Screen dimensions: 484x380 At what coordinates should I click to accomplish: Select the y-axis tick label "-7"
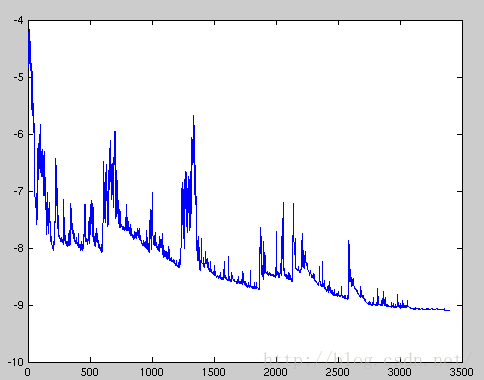pos(18,191)
